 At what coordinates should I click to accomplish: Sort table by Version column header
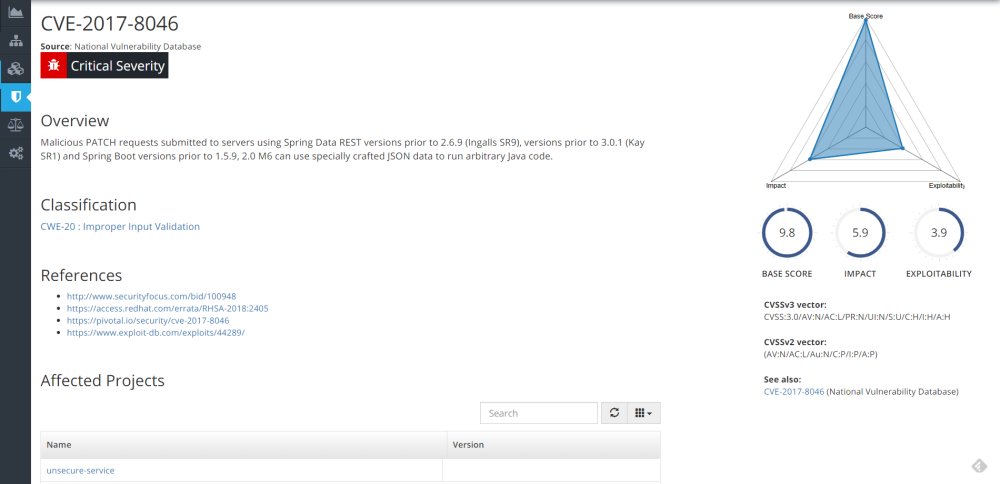click(x=554, y=445)
